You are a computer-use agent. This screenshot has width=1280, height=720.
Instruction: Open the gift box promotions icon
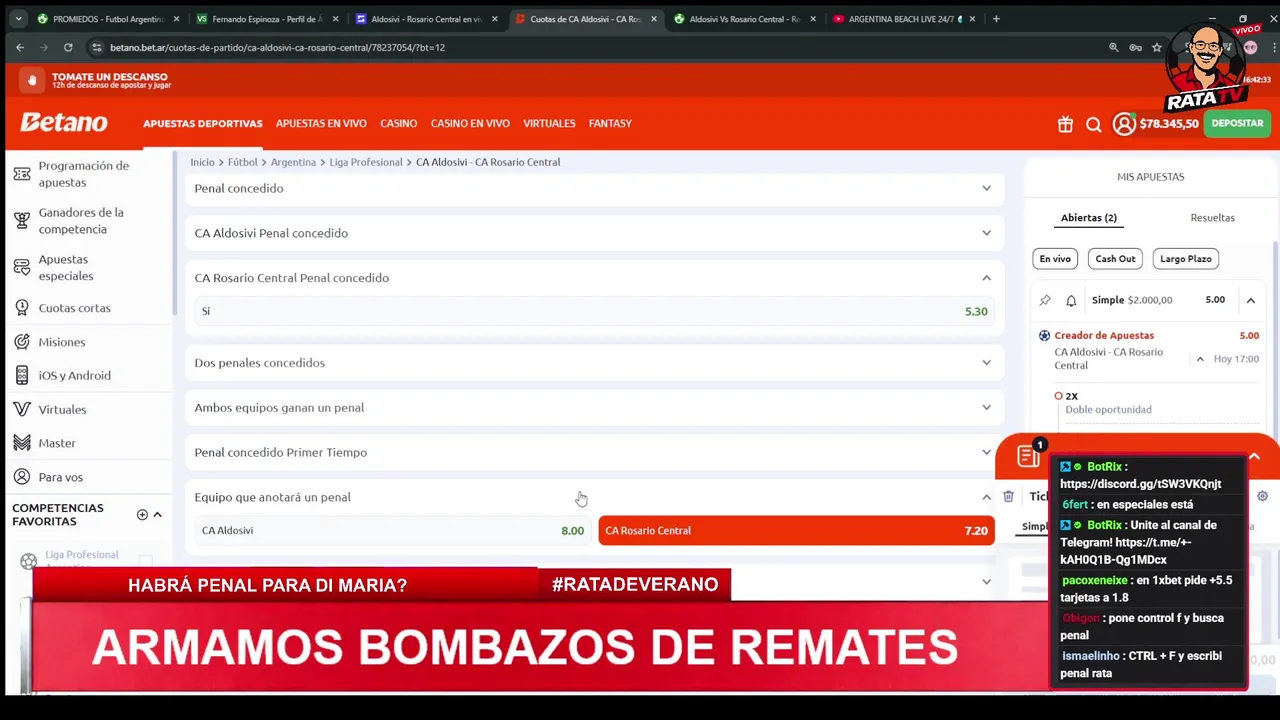pyautogui.click(x=1065, y=124)
